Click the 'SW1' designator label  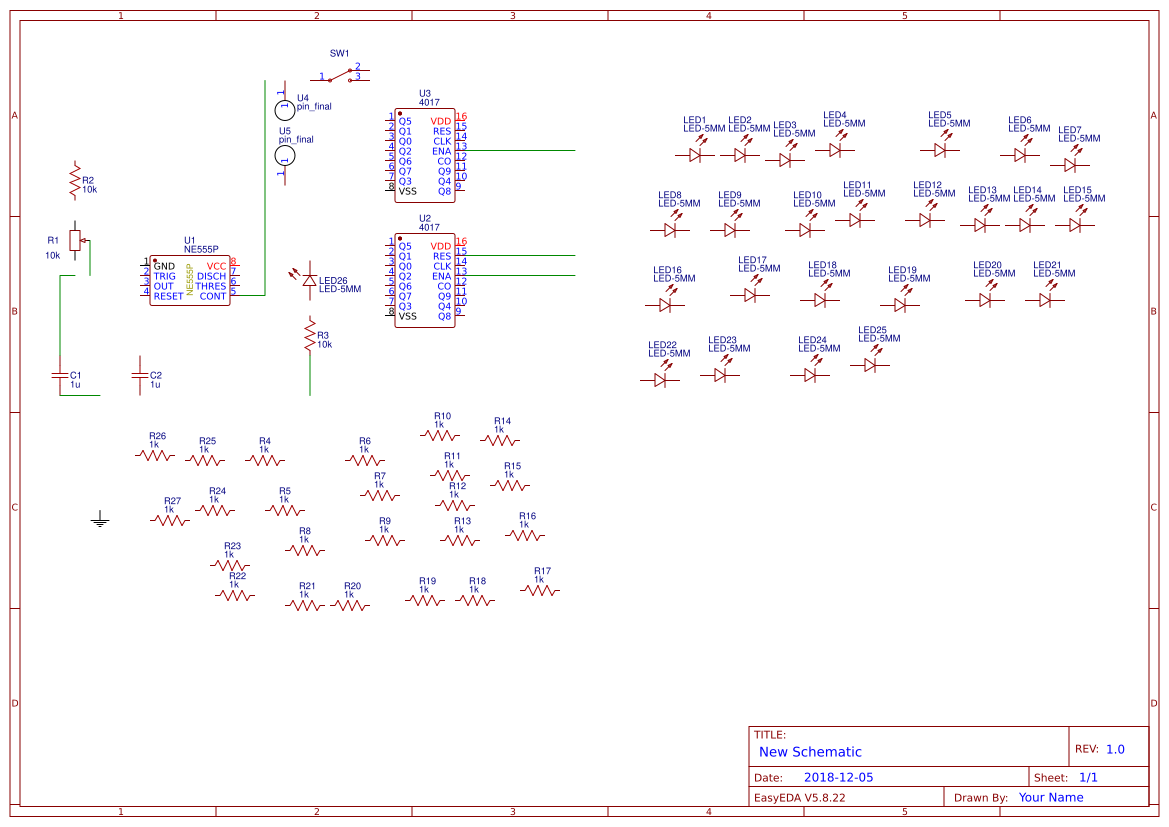tap(339, 53)
